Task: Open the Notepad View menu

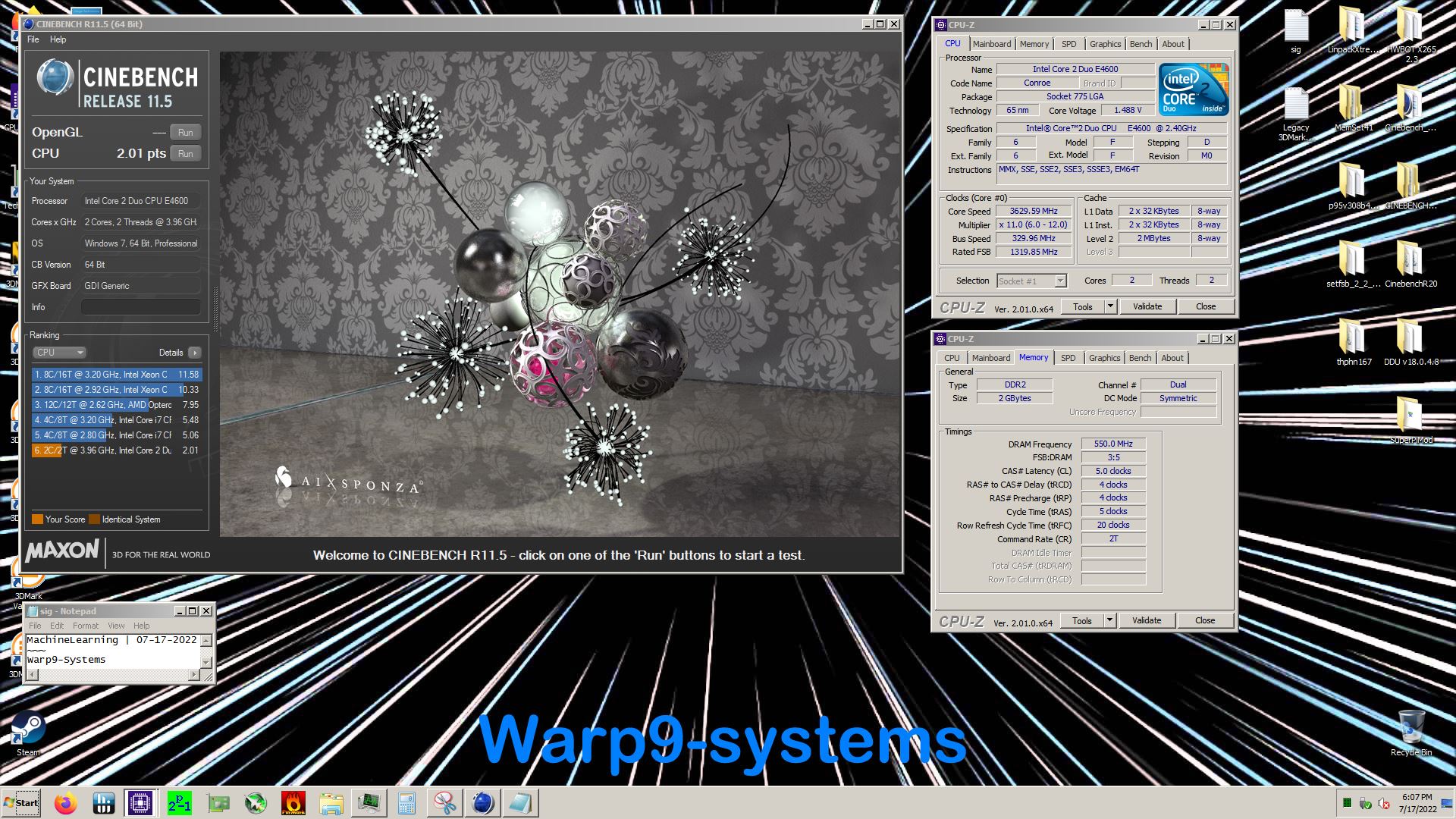Action: tap(116, 626)
